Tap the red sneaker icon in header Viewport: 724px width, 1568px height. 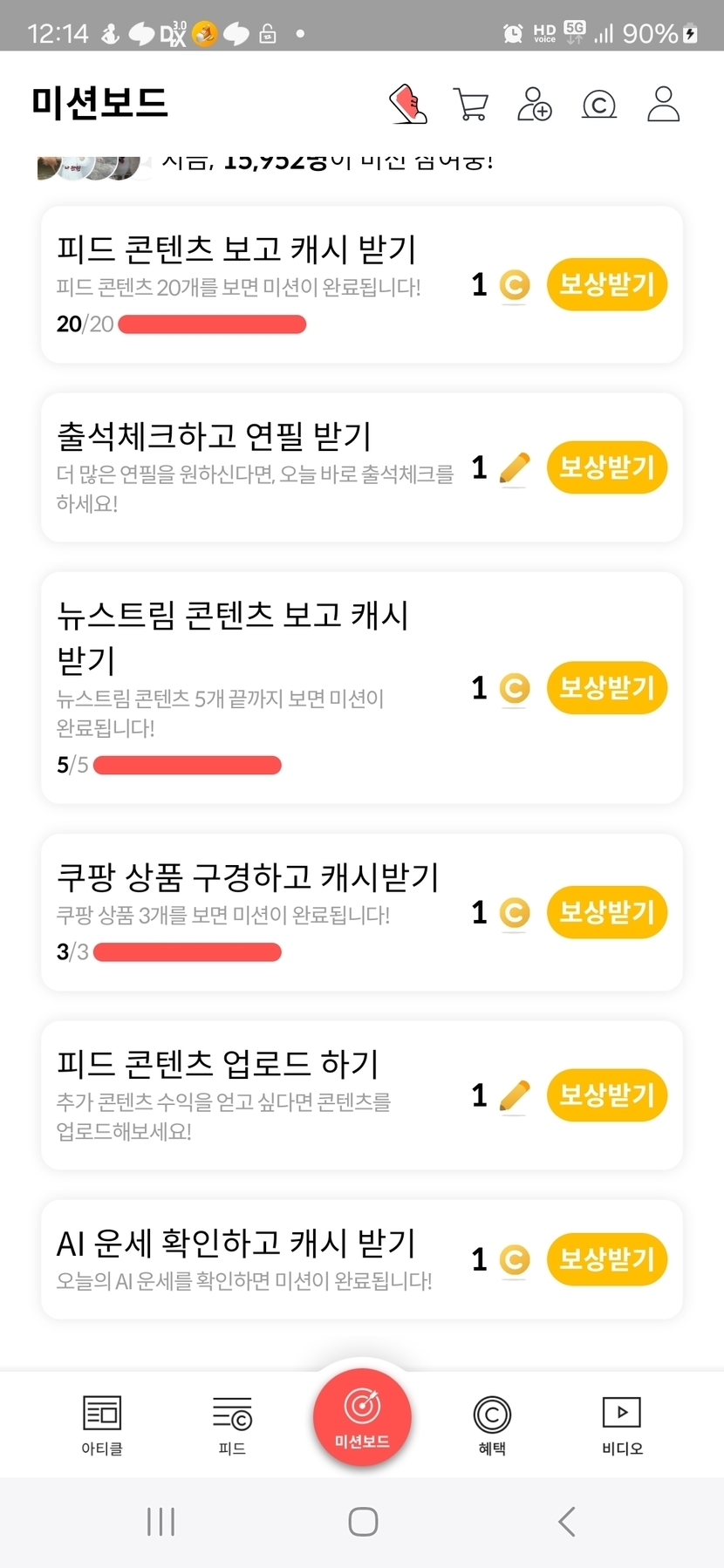407,104
